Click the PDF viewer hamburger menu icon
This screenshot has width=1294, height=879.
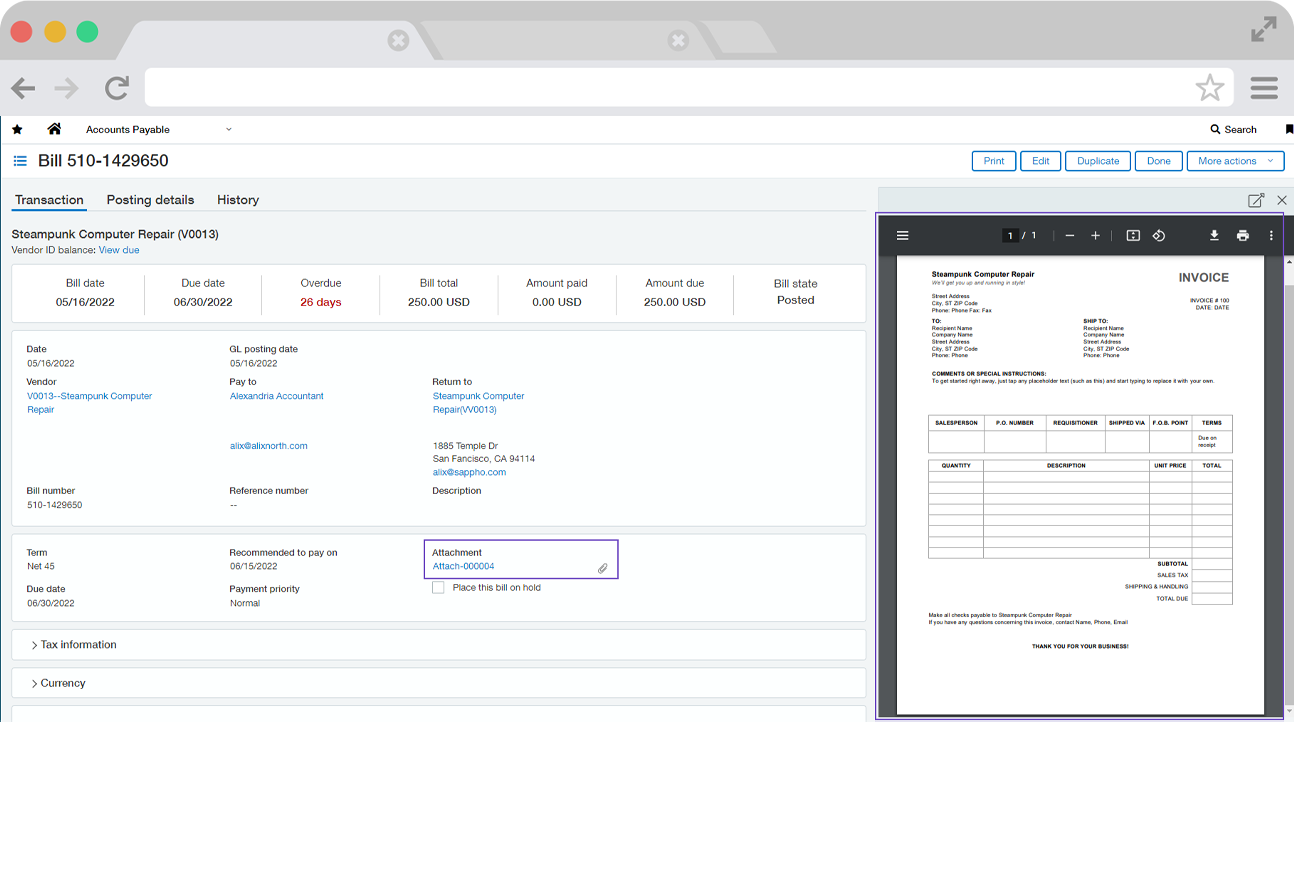pyautogui.click(x=902, y=236)
